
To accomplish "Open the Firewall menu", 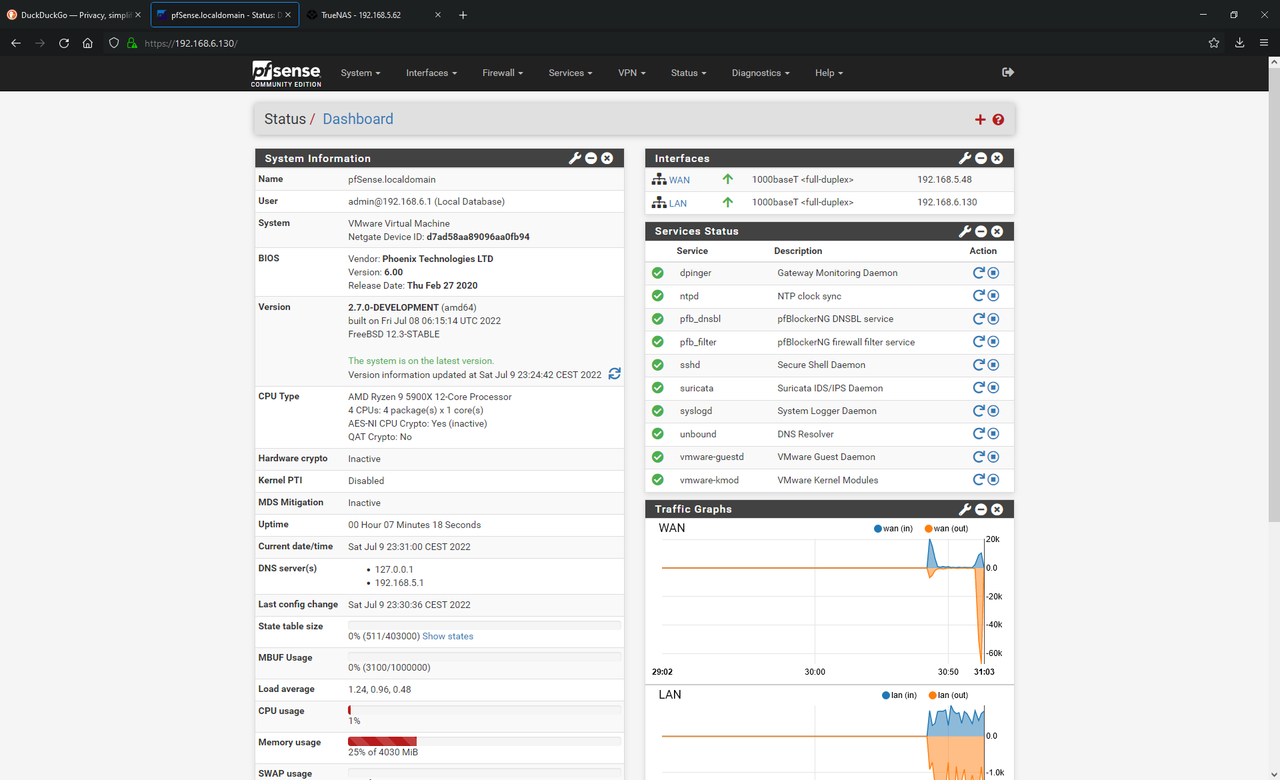I will [502, 73].
